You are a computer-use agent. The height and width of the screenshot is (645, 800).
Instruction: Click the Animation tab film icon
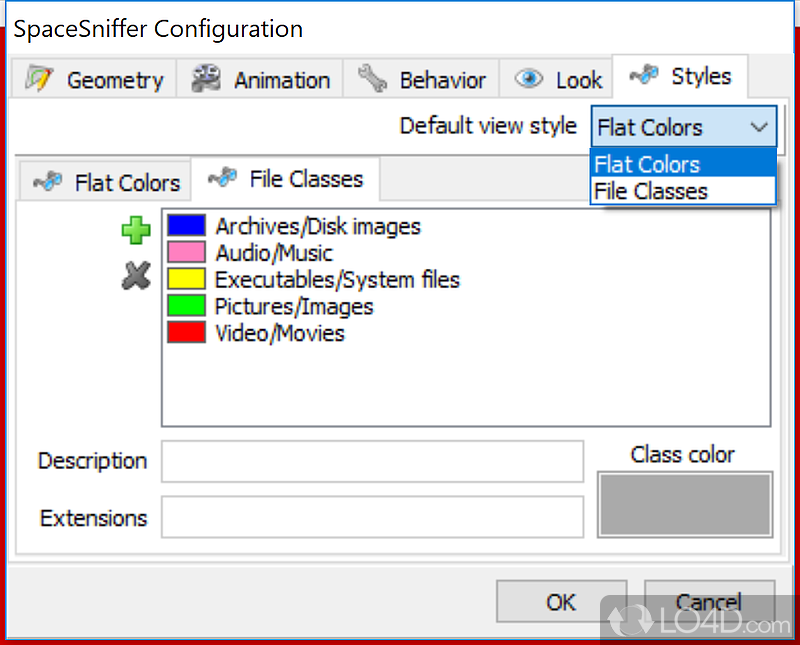(x=206, y=79)
